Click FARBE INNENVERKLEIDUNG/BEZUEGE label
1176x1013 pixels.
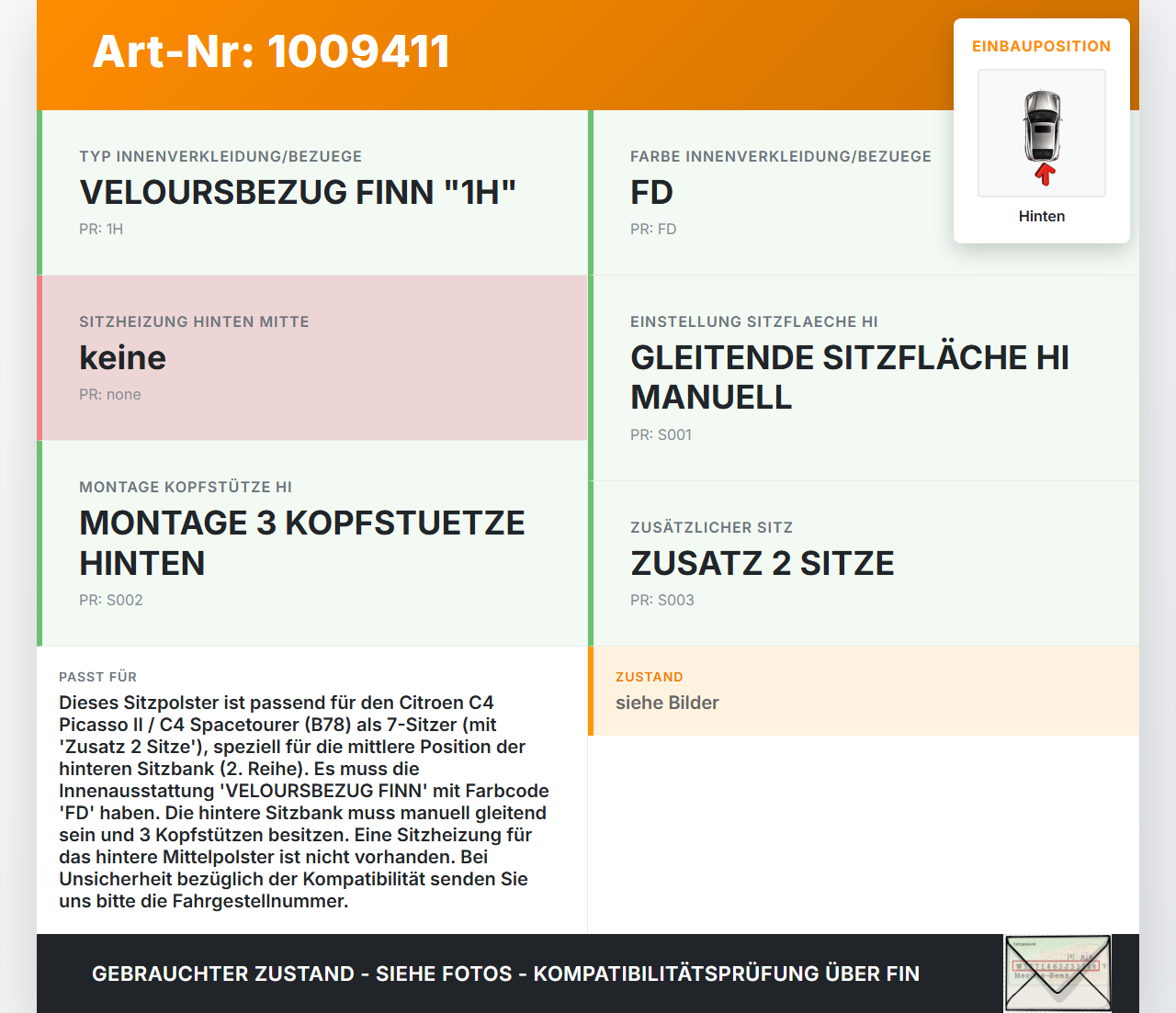(781, 156)
